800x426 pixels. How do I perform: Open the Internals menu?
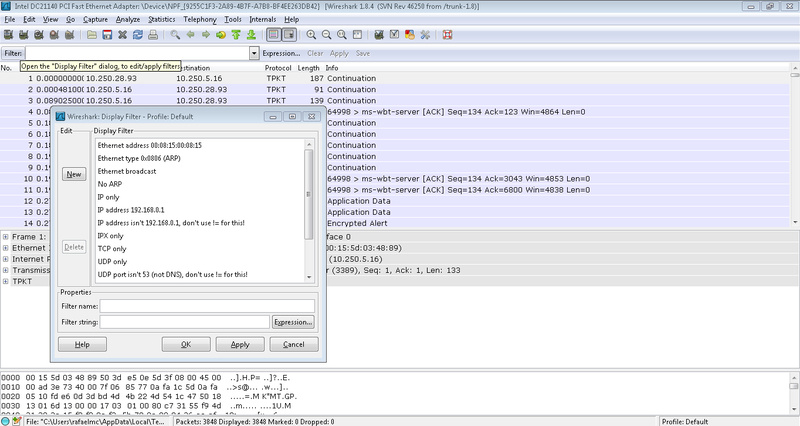pyautogui.click(x=262, y=19)
